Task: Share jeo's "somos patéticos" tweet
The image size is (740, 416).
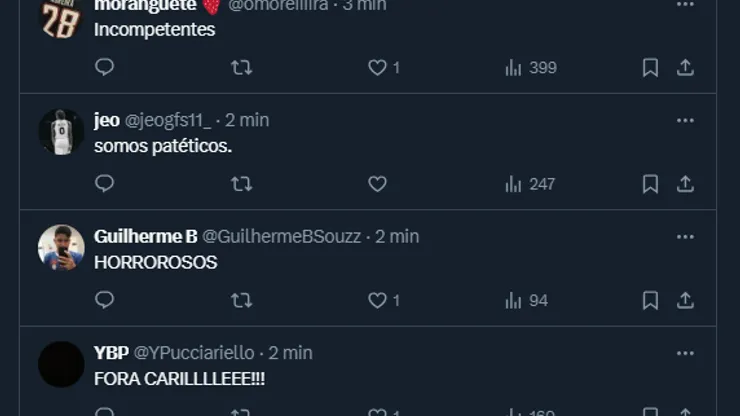Action: pyautogui.click(x=685, y=184)
